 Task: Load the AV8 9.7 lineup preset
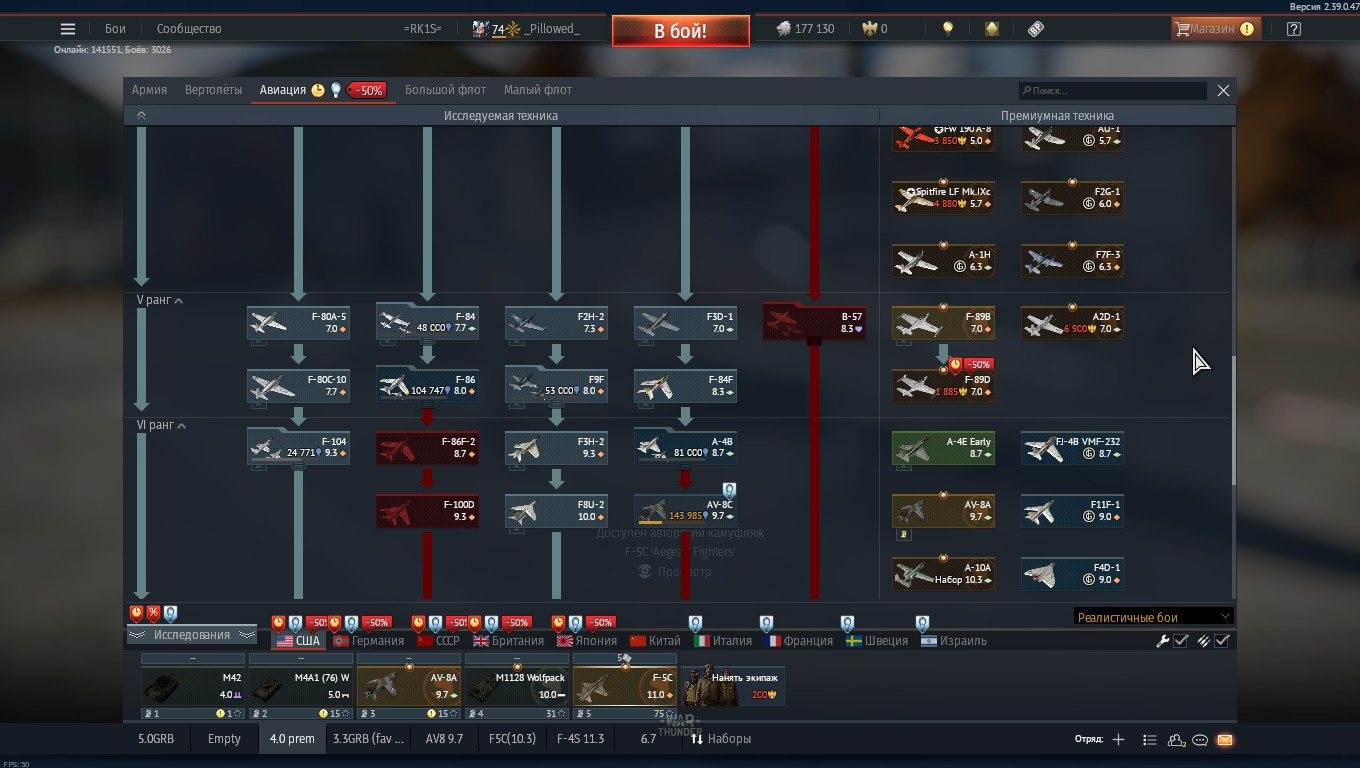click(444, 739)
